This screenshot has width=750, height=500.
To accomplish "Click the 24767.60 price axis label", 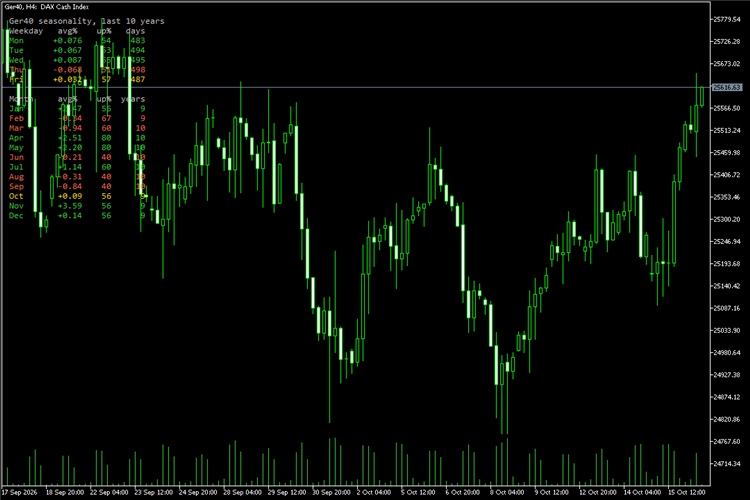I will [x=727, y=442].
